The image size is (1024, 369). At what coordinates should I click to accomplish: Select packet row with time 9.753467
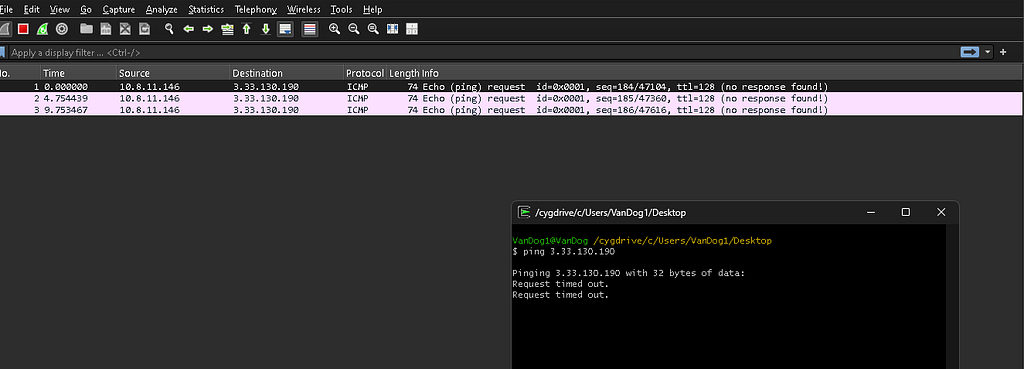coord(512,110)
